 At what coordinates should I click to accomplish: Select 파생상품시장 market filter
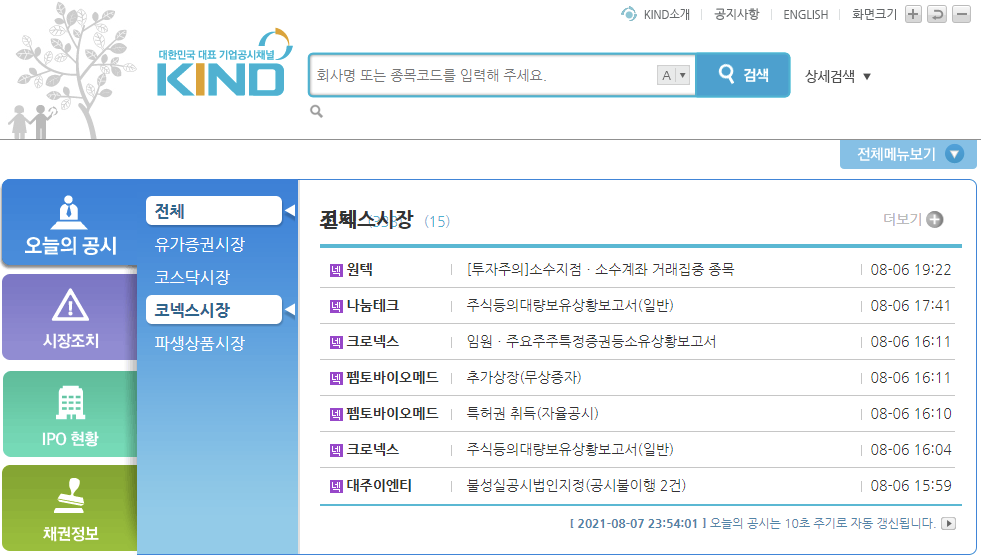click(x=200, y=342)
